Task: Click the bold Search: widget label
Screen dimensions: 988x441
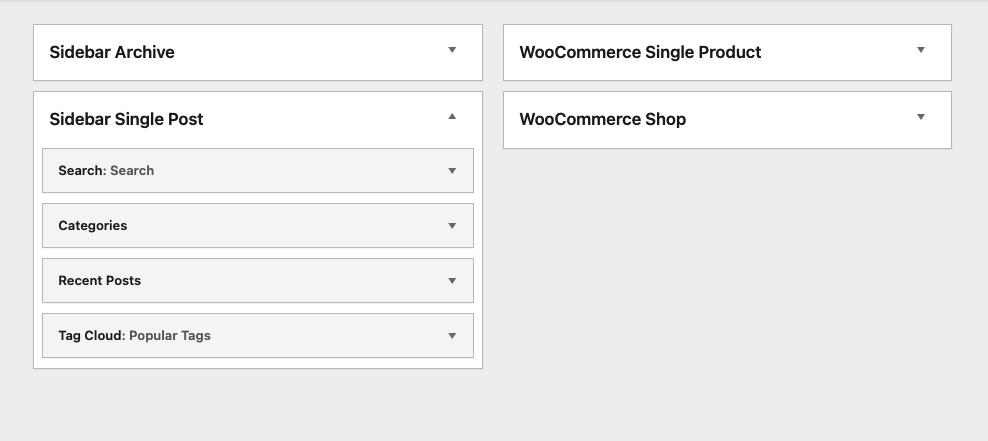Action: coord(81,171)
